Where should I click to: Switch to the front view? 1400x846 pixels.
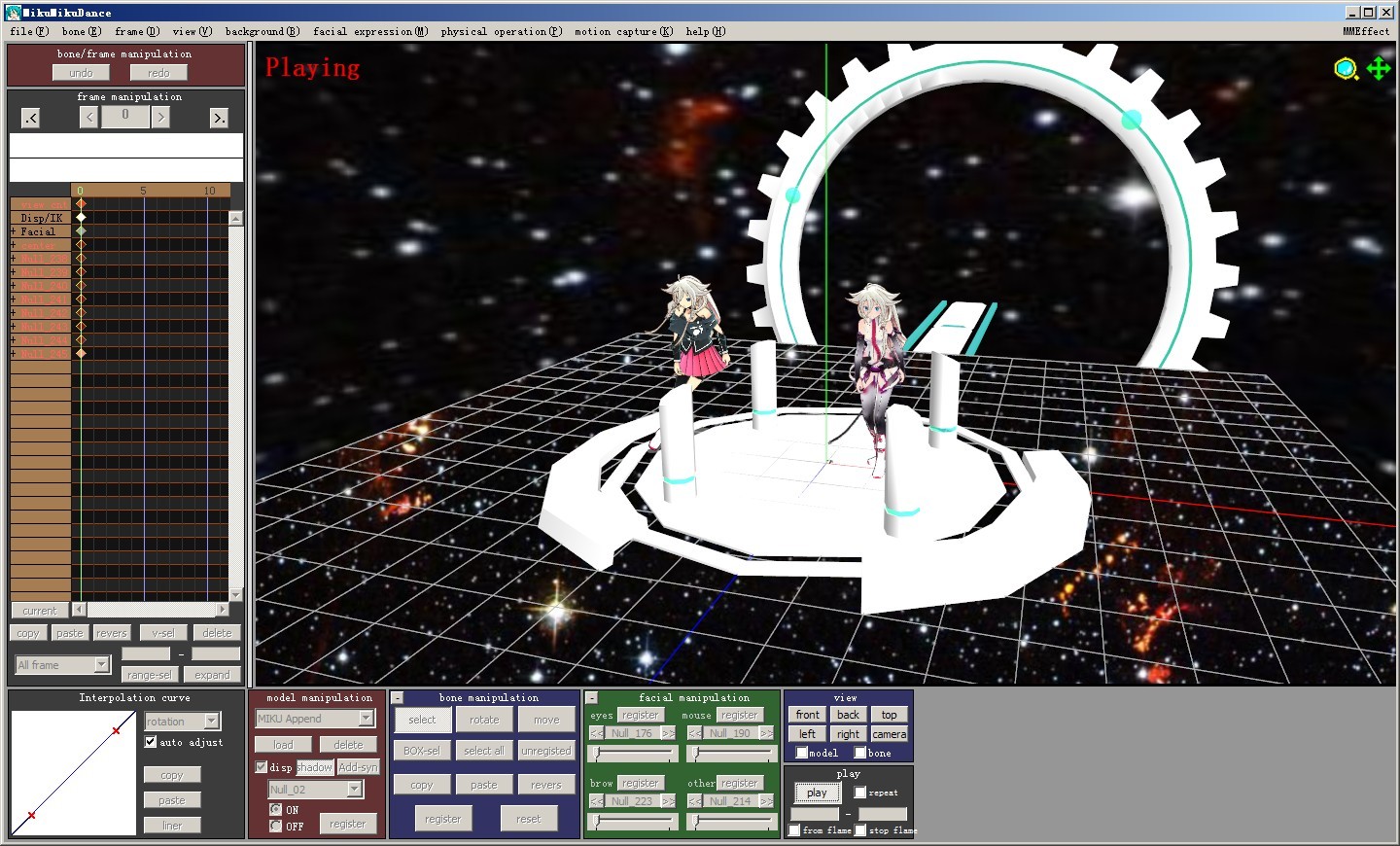click(x=808, y=715)
